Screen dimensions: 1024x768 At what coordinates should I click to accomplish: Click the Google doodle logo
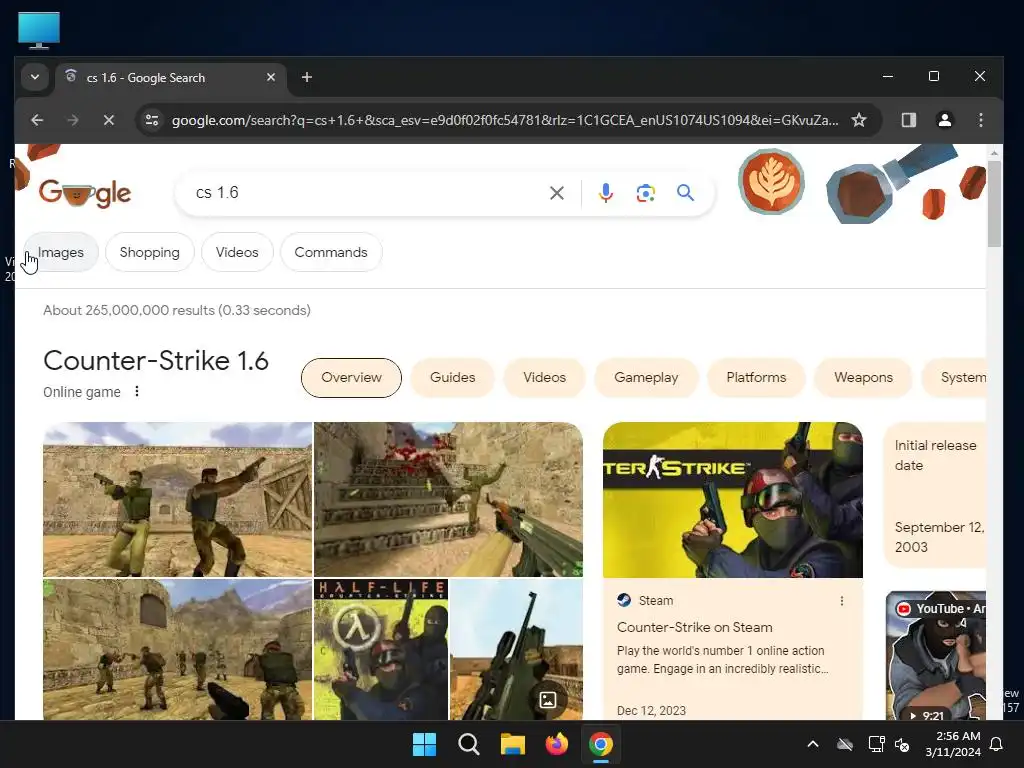point(85,193)
